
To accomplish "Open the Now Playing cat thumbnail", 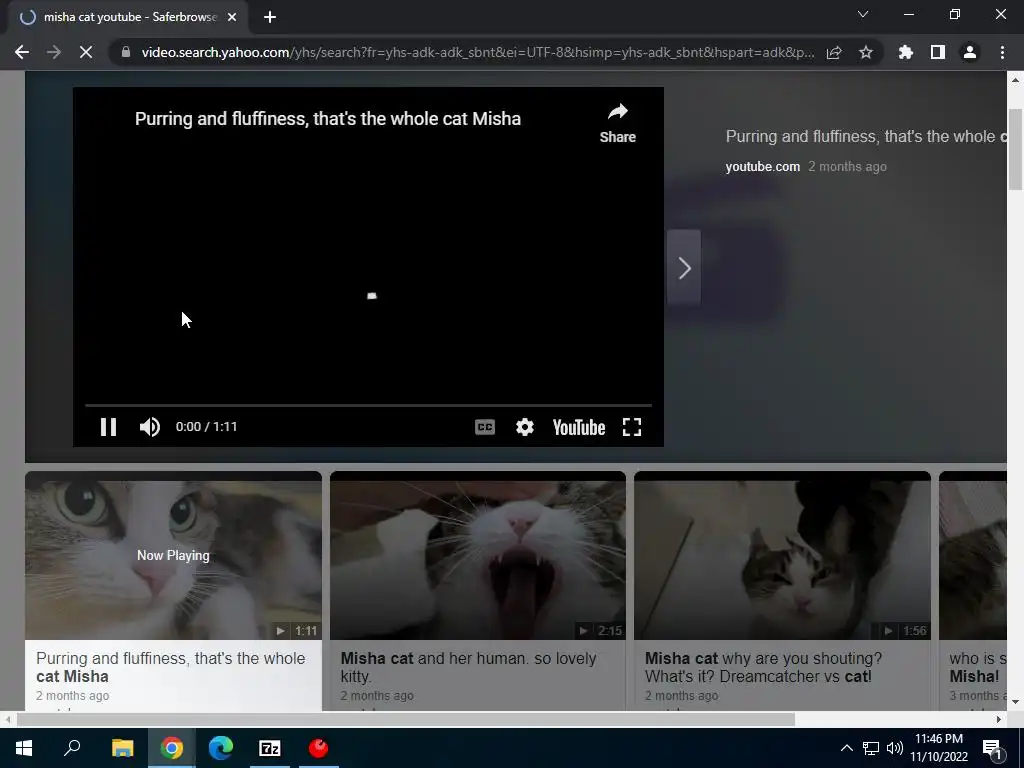I will tap(173, 556).
